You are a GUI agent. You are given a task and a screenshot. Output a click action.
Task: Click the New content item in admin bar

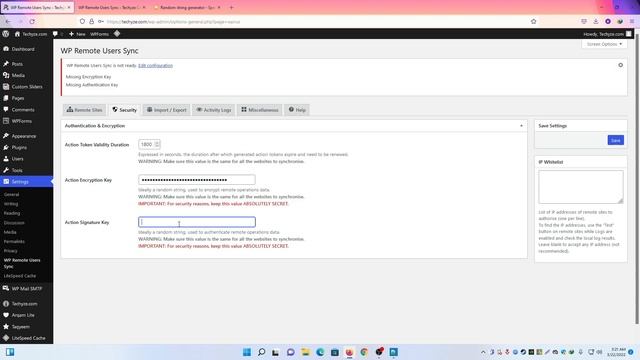click(x=77, y=34)
